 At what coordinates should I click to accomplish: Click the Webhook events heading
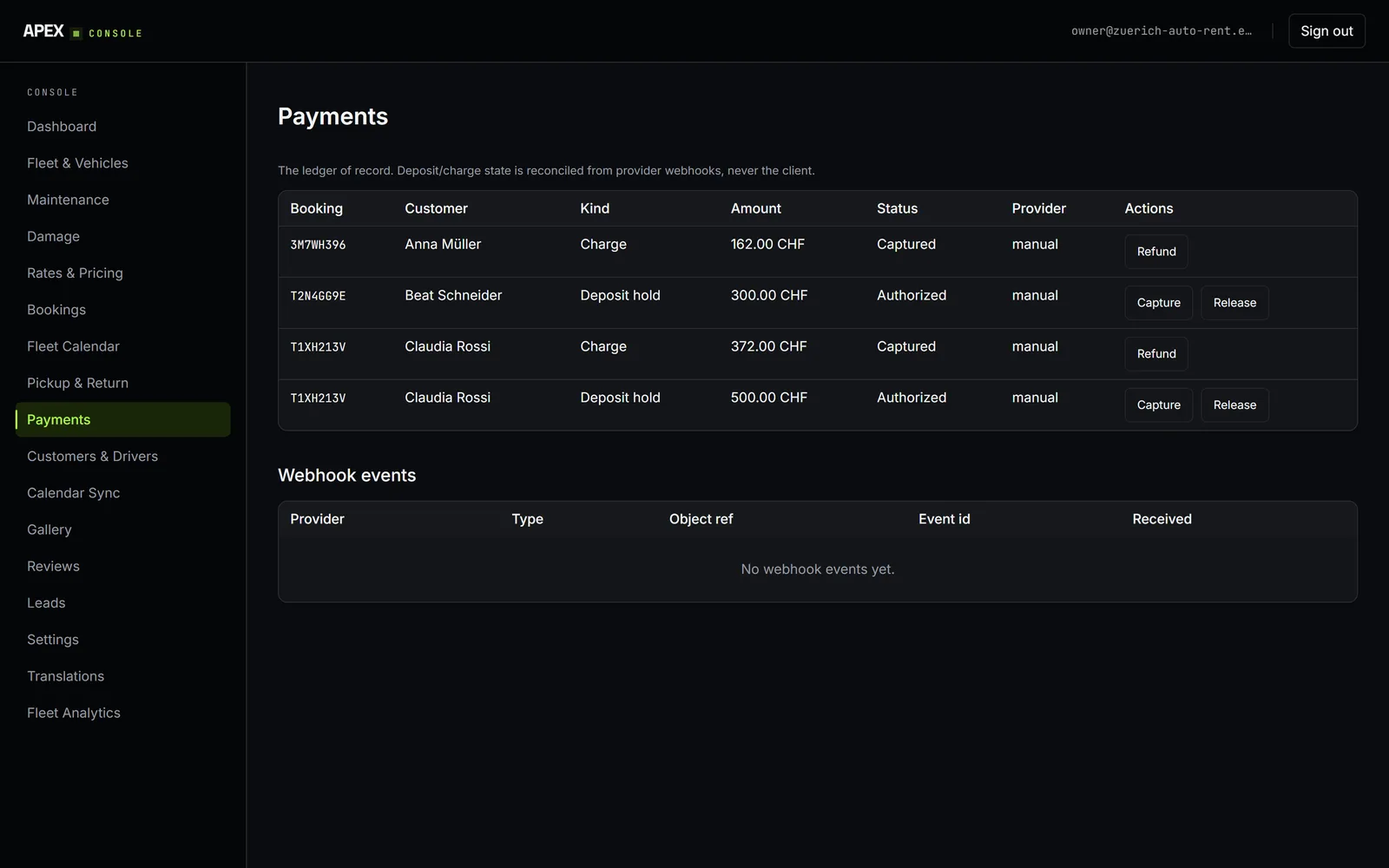346,476
